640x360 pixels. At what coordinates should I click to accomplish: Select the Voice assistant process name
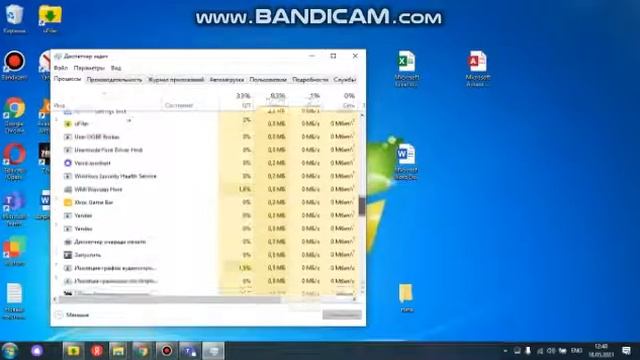click(x=92, y=163)
